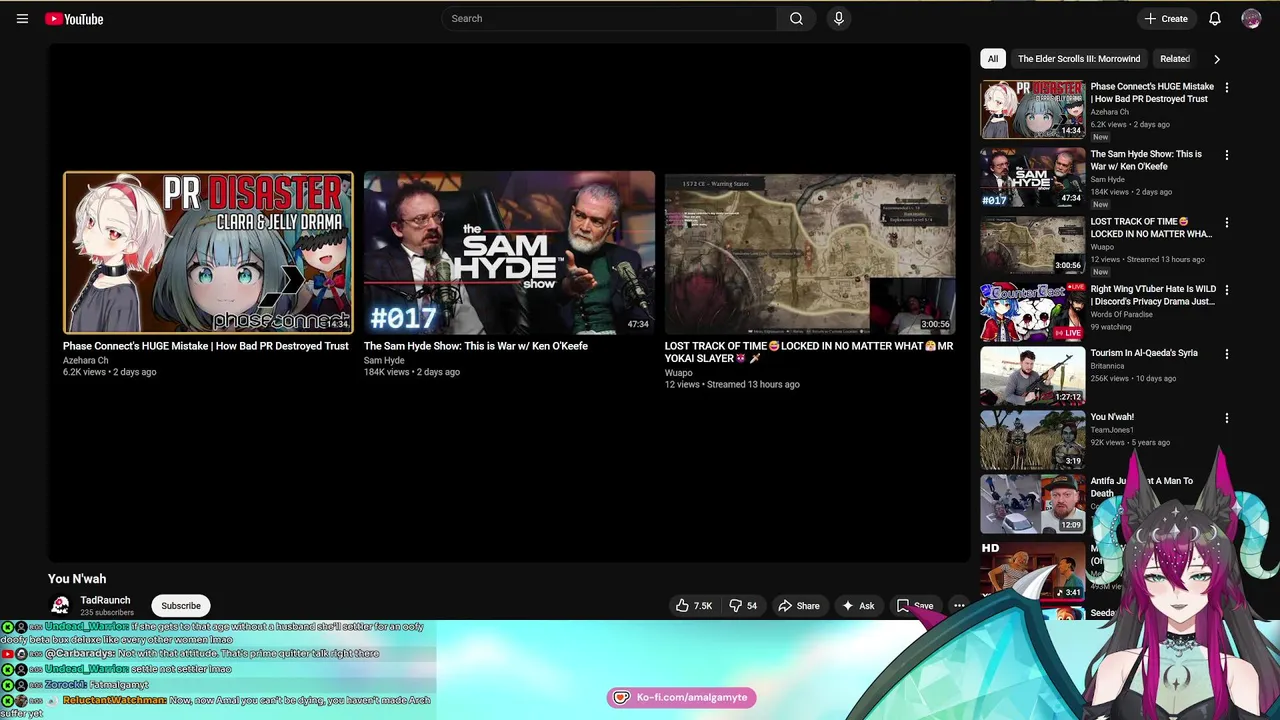The height and width of the screenshot is (720, 1280).
Task: Dislike the video with thumbs down 54
Action: click(x=743, y=605)
